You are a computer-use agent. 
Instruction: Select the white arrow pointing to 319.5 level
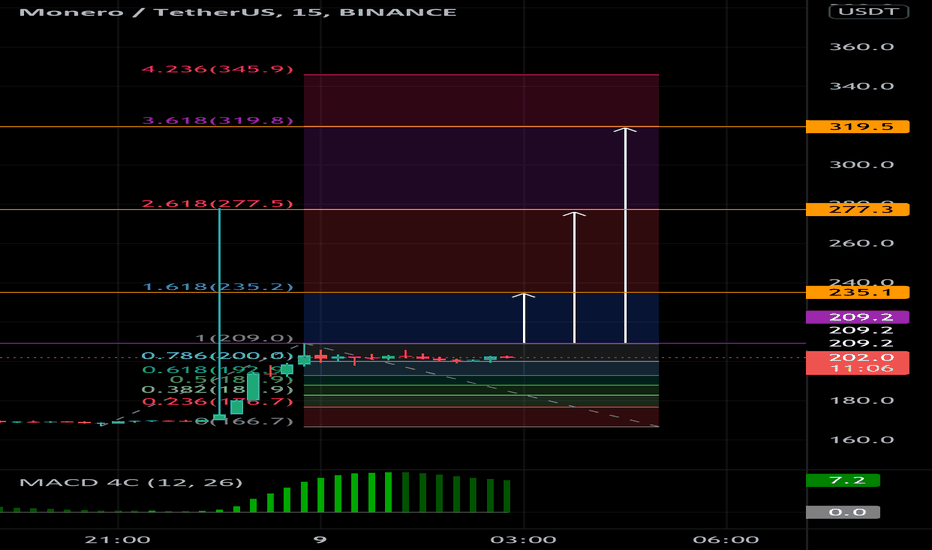coord(625,235)
